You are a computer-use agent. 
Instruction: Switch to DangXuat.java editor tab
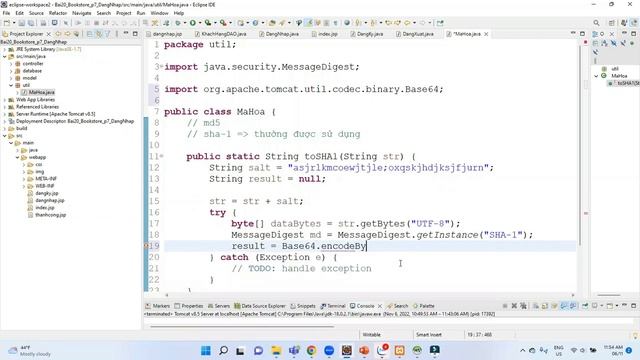coord(415,34)
